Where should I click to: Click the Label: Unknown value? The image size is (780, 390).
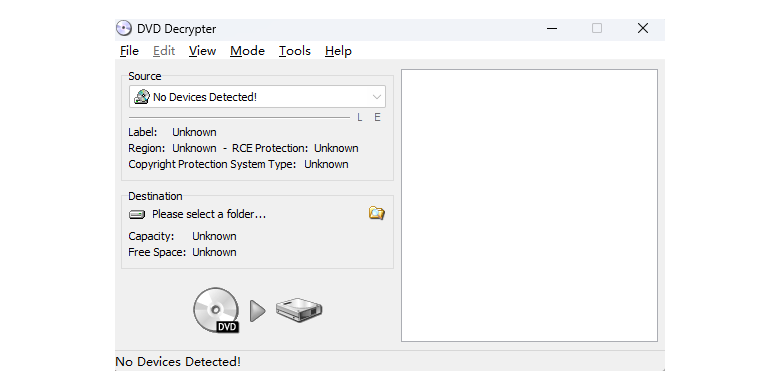[194, 132]
